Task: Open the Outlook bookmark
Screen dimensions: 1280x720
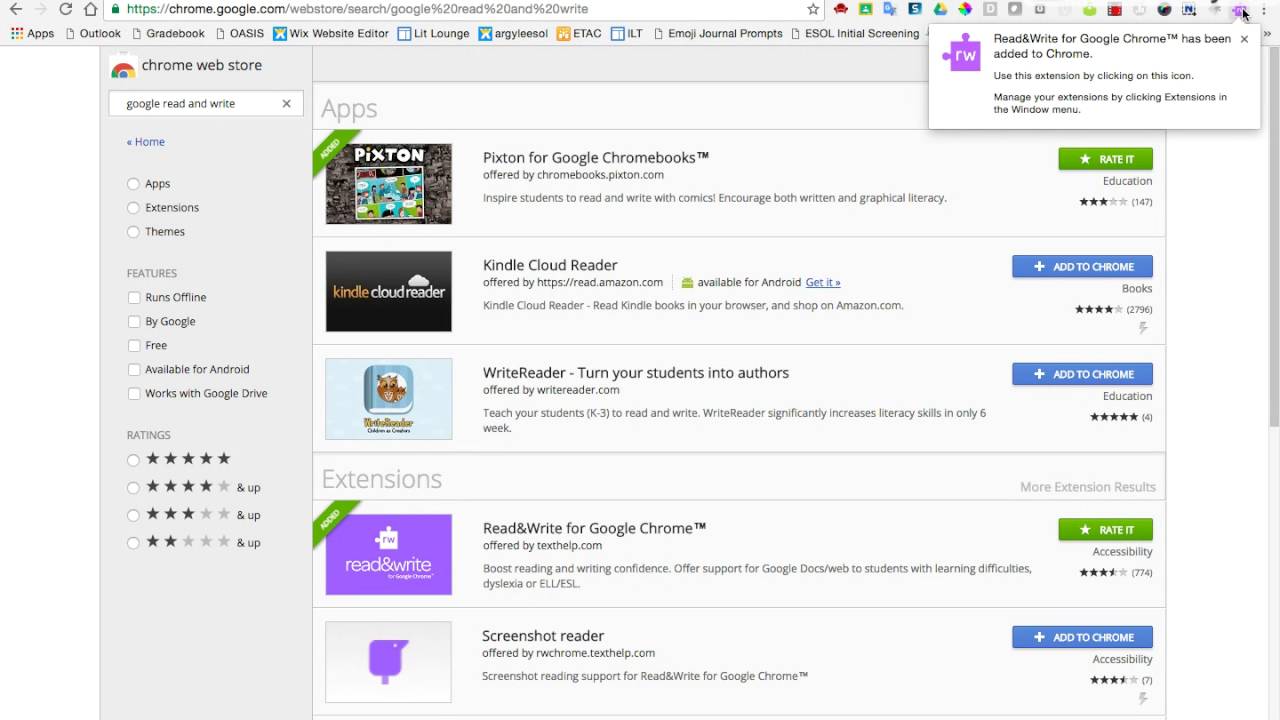Action: tap(92, 33)
